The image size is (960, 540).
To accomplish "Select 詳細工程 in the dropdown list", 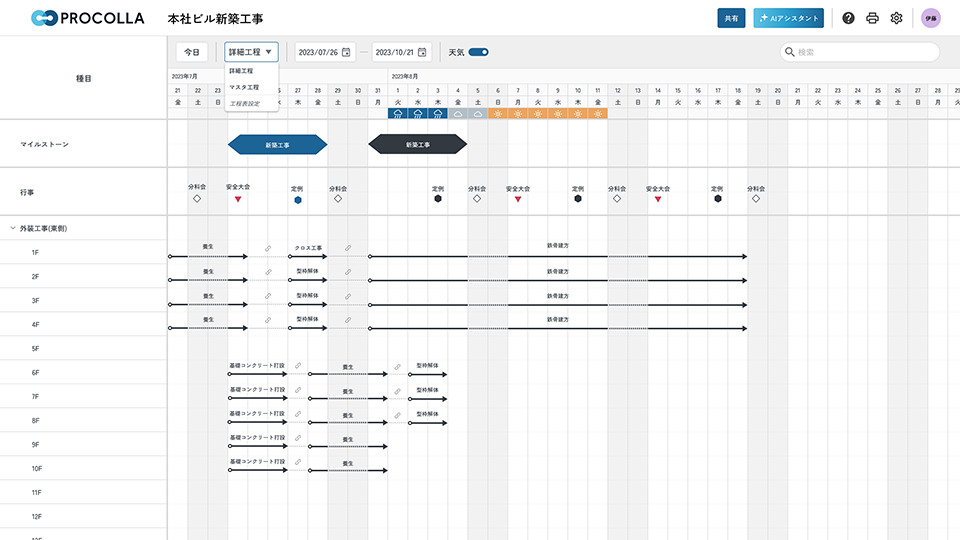I will (x=241, y=71).
